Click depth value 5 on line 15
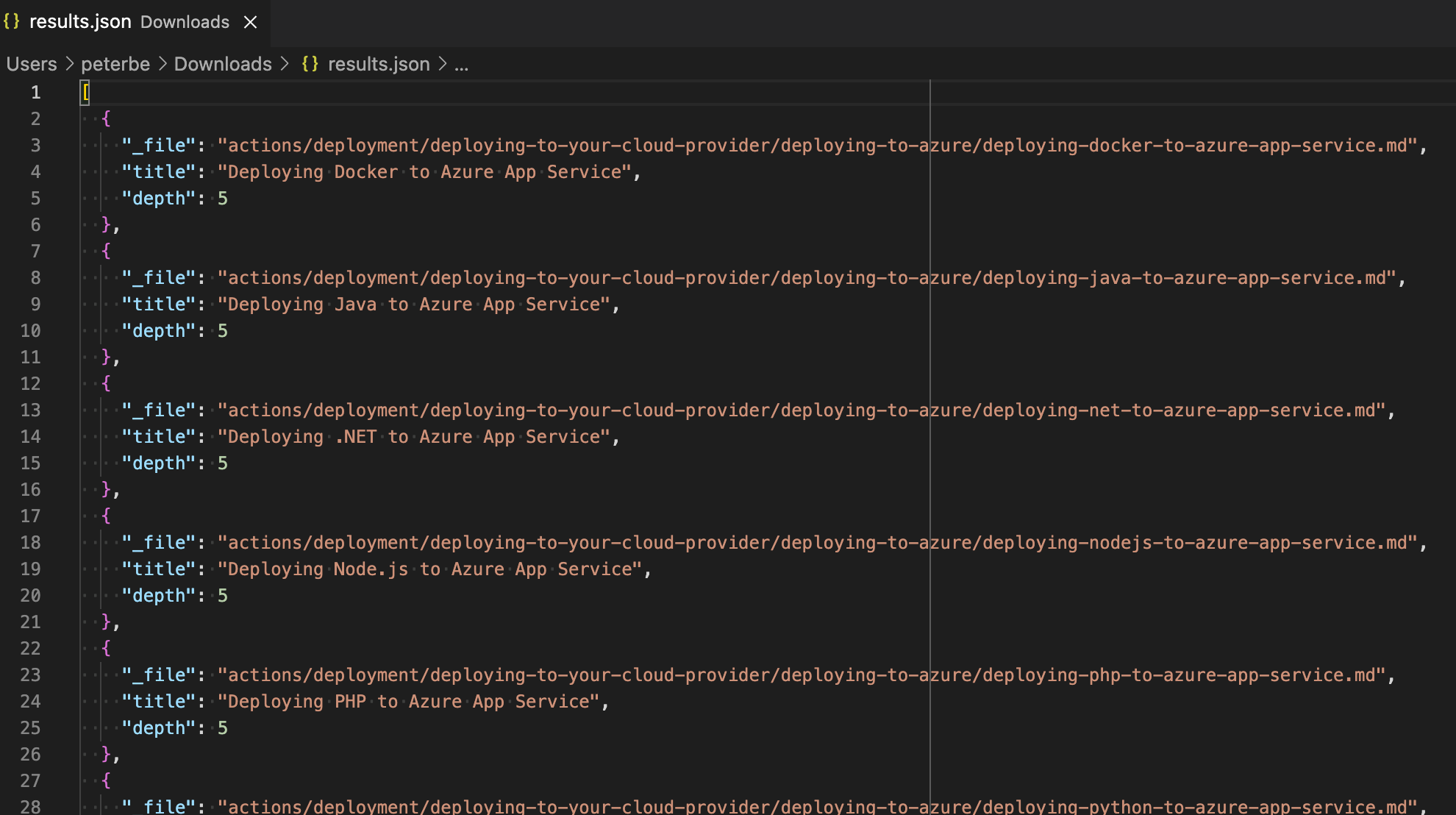1456x815 pixels. coord(223,463)
